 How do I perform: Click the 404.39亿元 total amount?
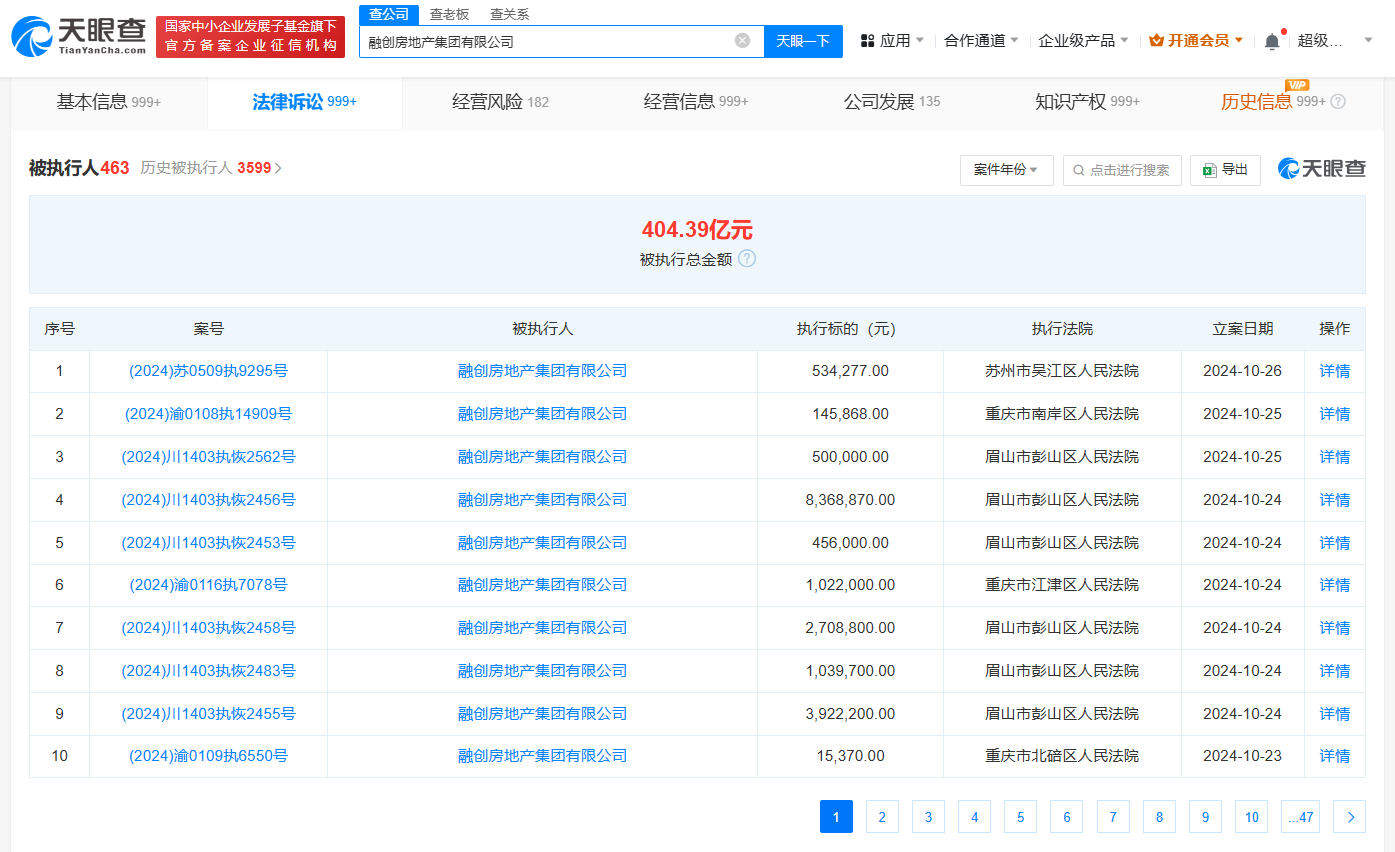click(x=697, y=230)
